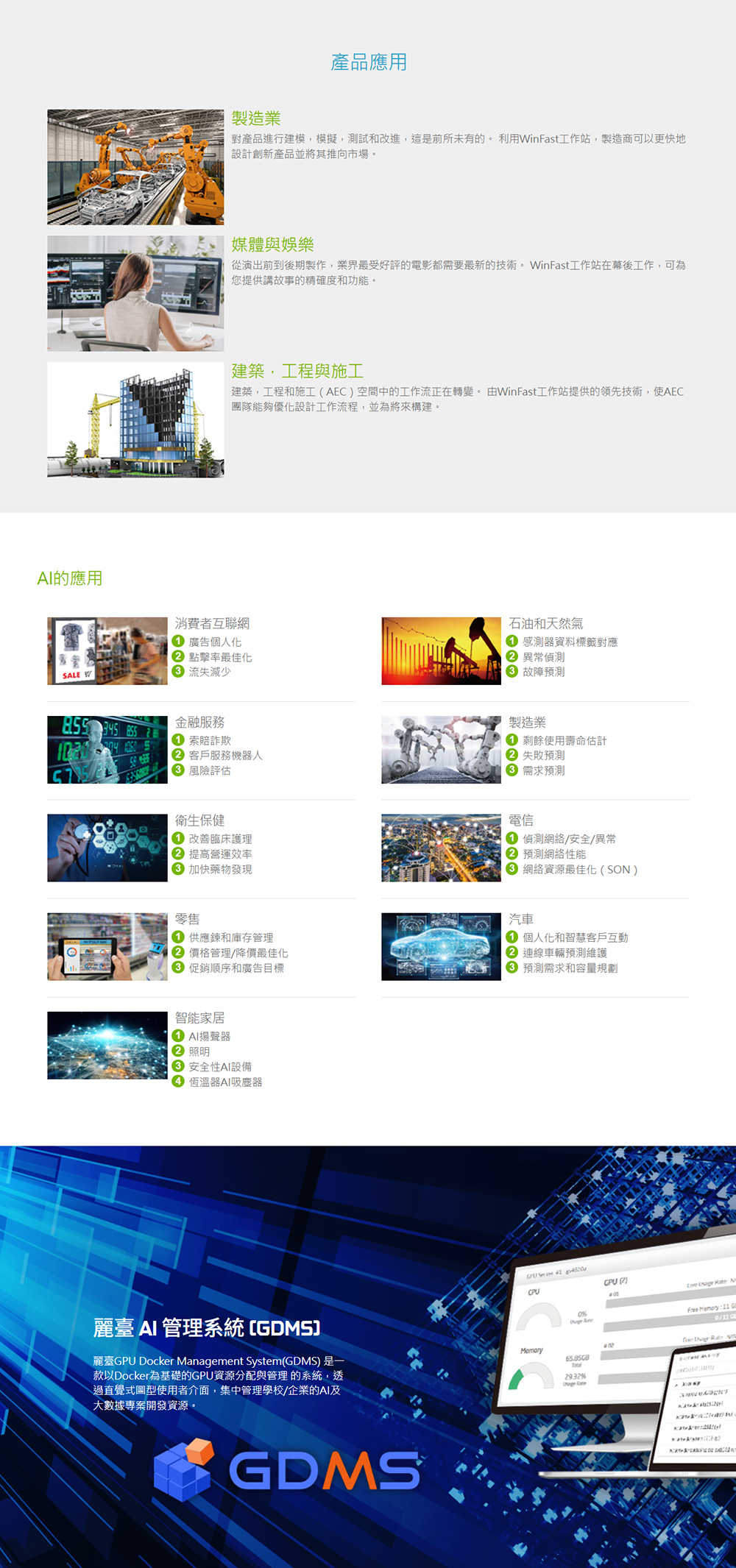Click the 消費者互聯網 title
Viewport: 736px width, 1568px height.
coord(212,623)
